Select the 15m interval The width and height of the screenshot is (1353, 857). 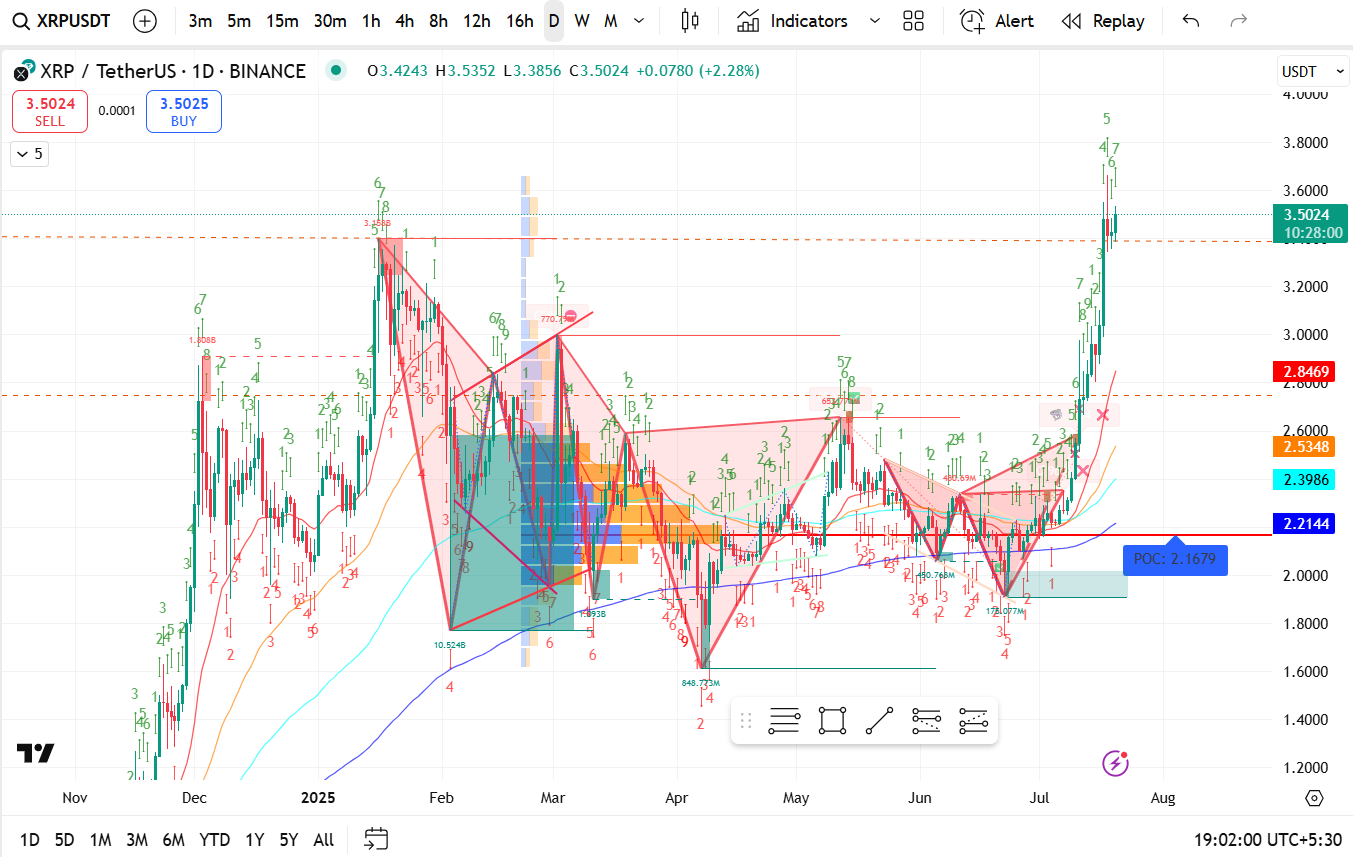(282, 21)
